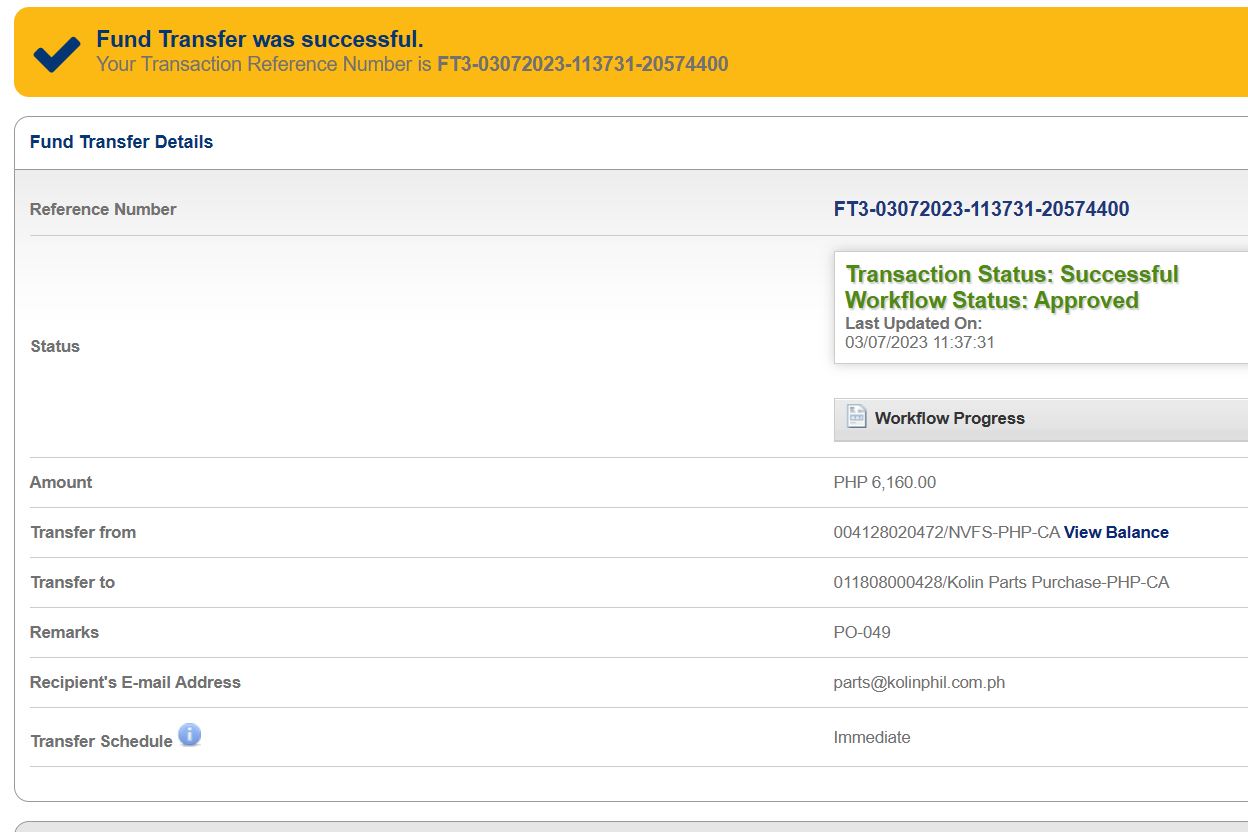The height and width of the screenshot is (832, 1248).
Task: Expand the Workflow Progress section
Action: [x=949, y=418]
